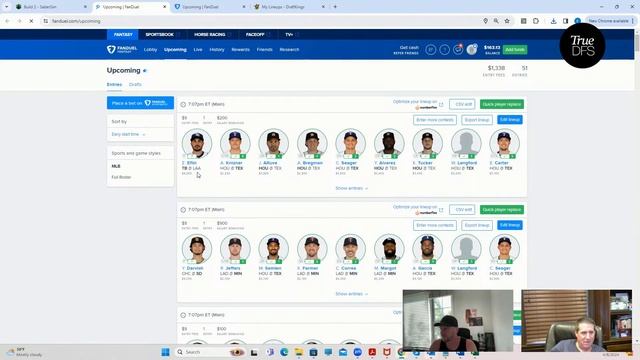Expand Show entries on the first lineup
The width and height of the screenshot is (640, 360).
[x=351, y=188]
